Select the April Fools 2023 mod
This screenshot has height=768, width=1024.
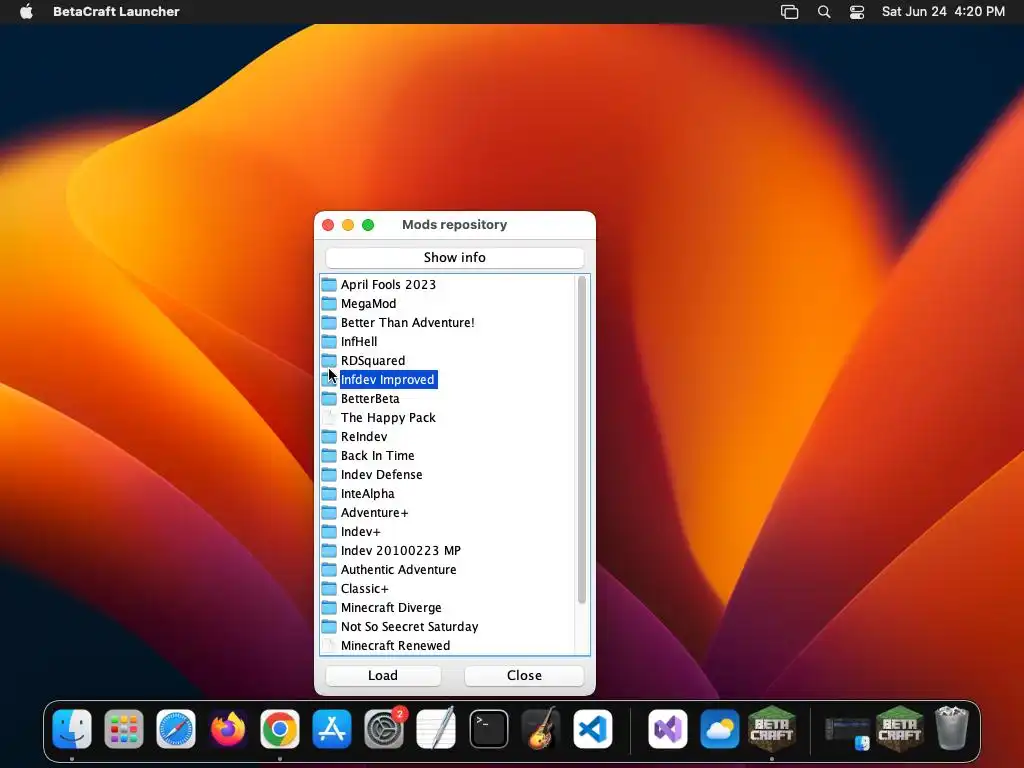pos(388,285)
